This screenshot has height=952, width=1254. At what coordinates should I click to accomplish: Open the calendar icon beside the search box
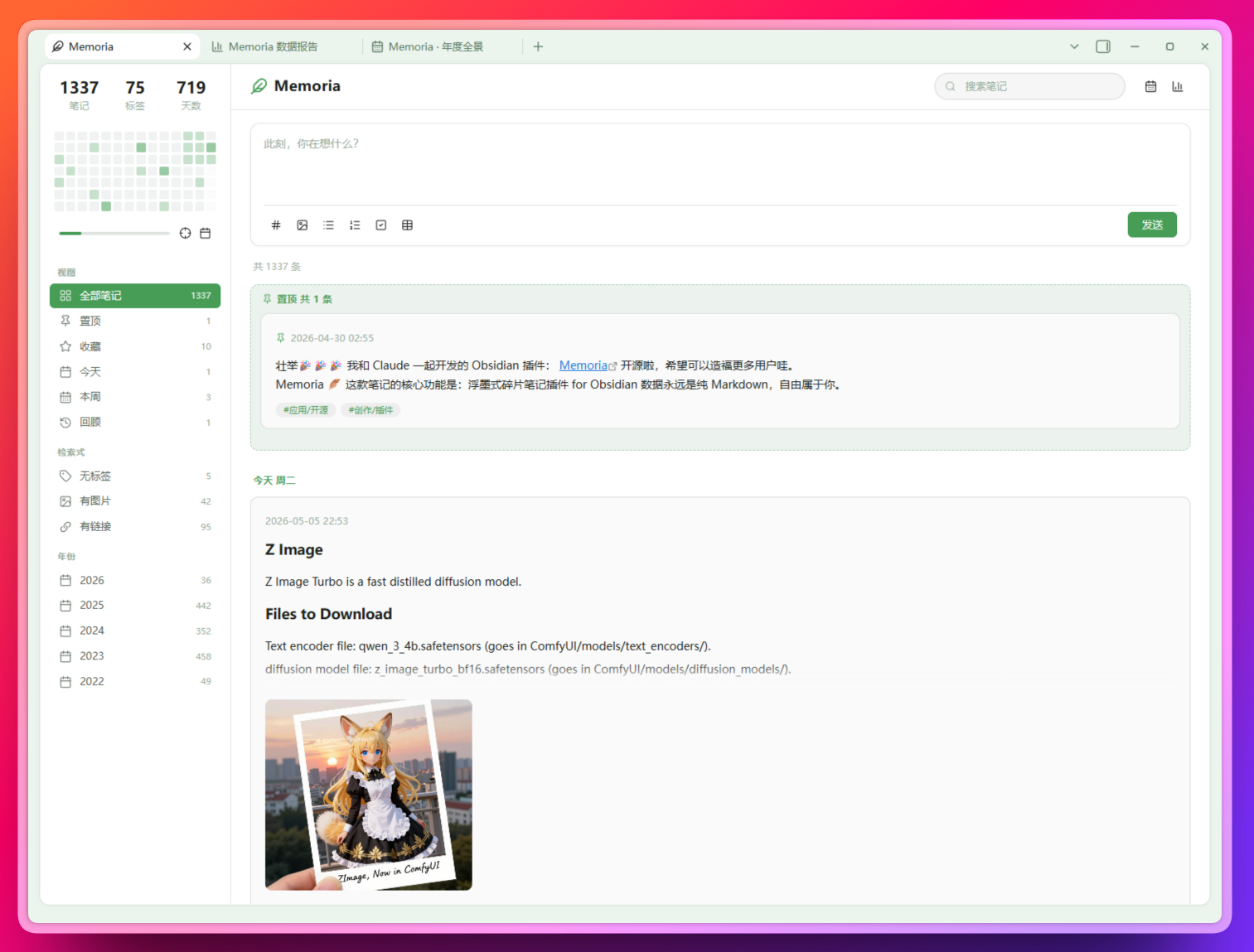click(1150, 86)
